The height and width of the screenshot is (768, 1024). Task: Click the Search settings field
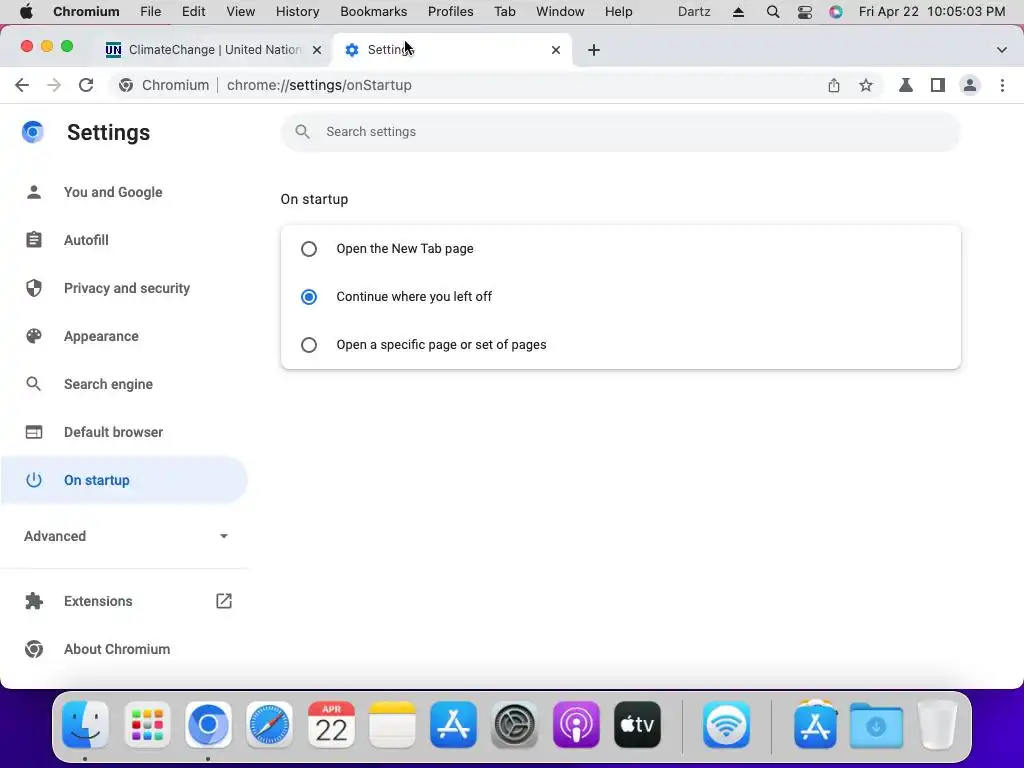click(620, 132)
